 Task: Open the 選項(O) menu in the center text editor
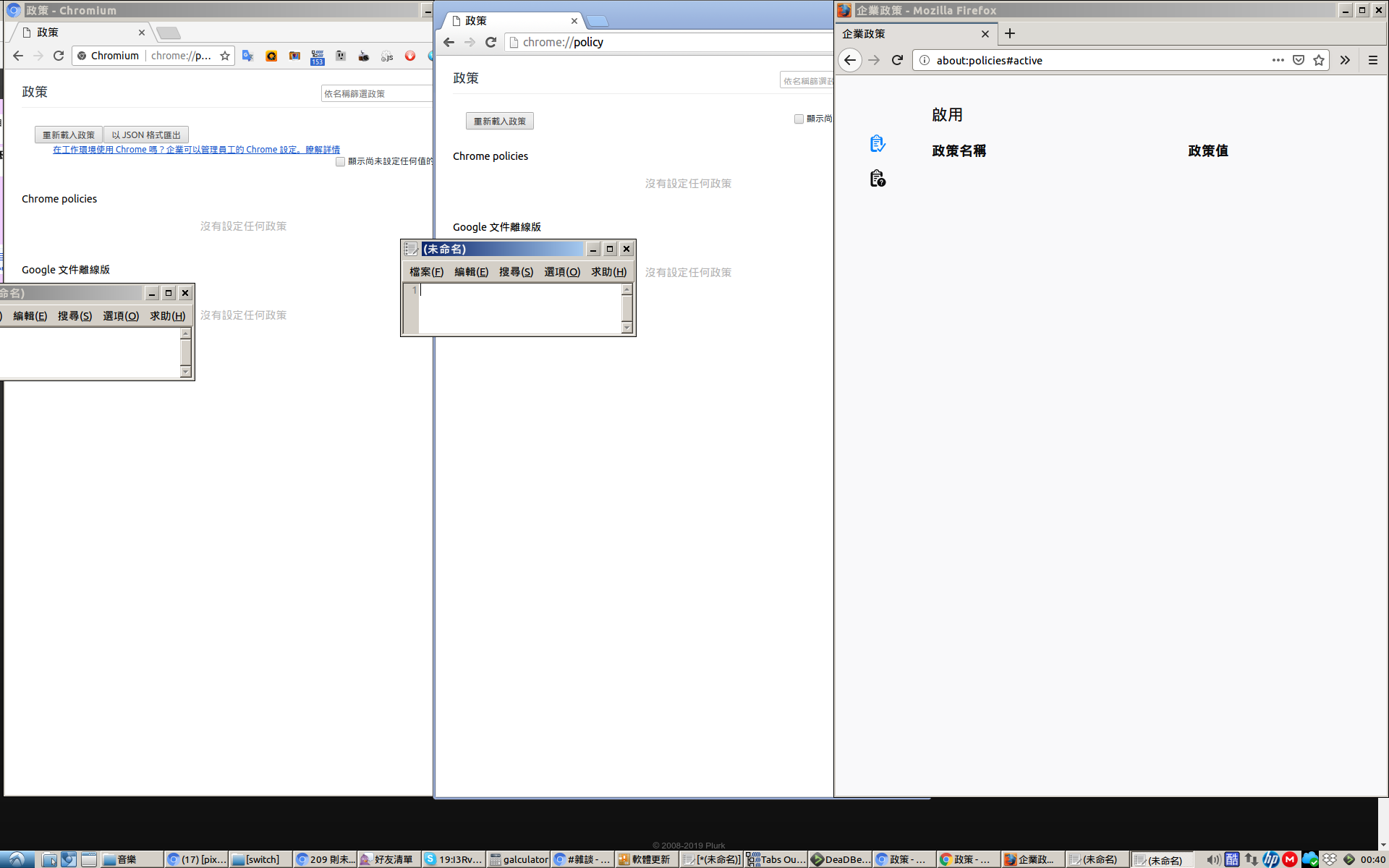(562, 271)
